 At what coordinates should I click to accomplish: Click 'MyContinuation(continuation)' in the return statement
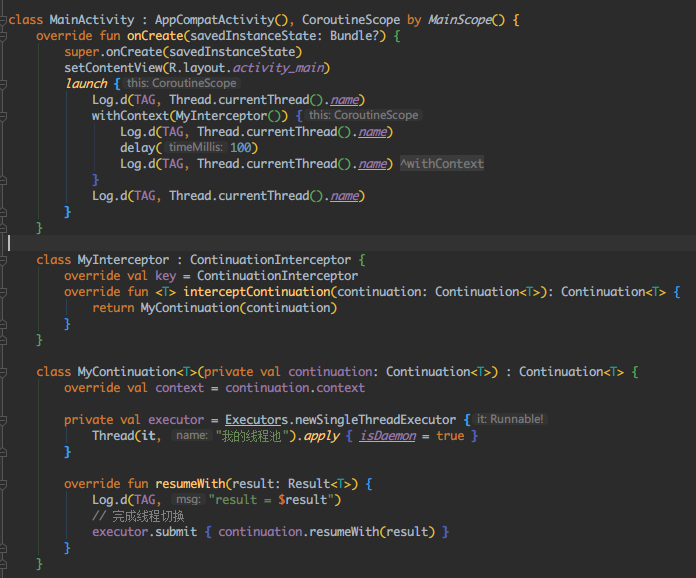[238, 308]
